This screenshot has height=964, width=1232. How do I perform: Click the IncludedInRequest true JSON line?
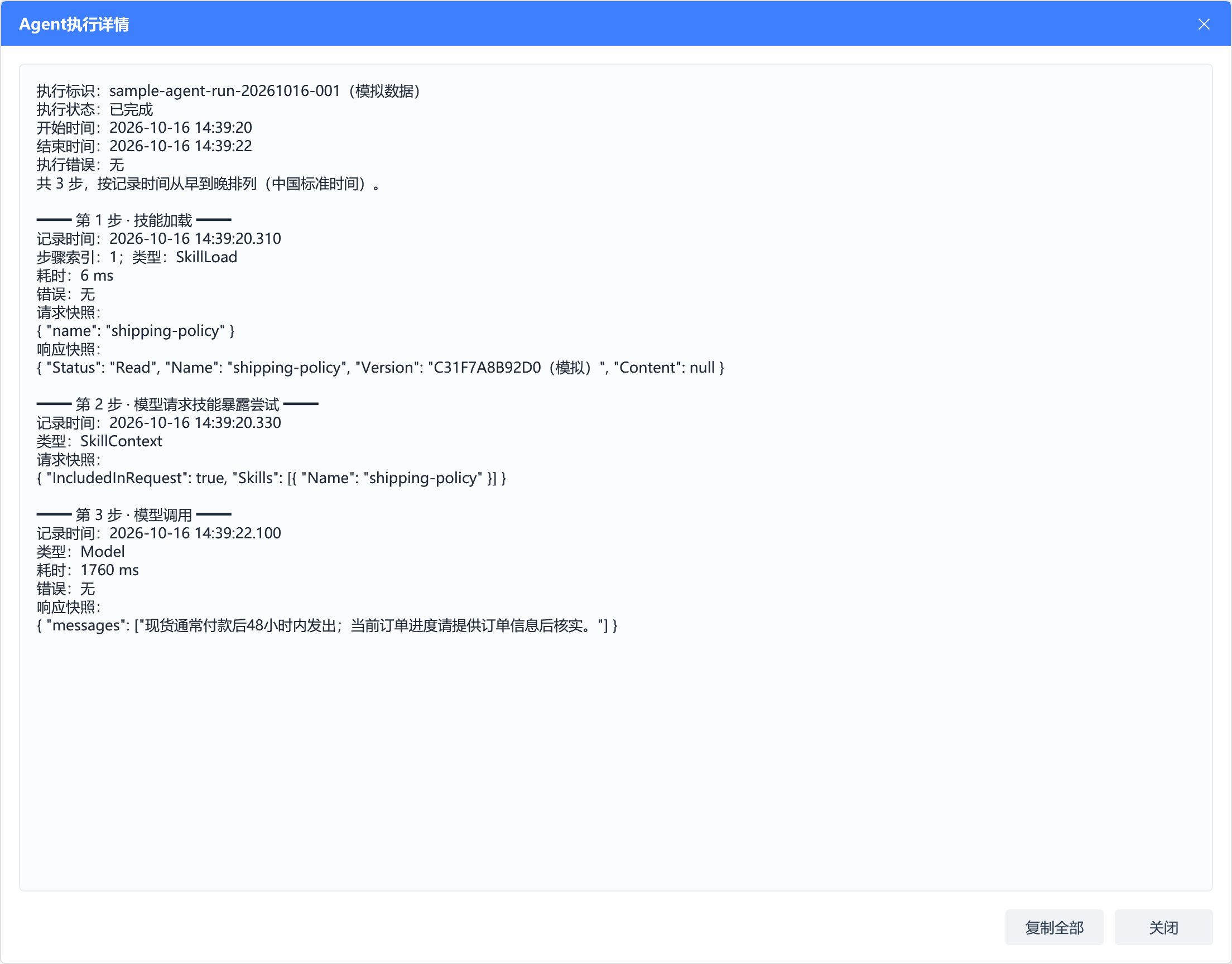(272, 478)
